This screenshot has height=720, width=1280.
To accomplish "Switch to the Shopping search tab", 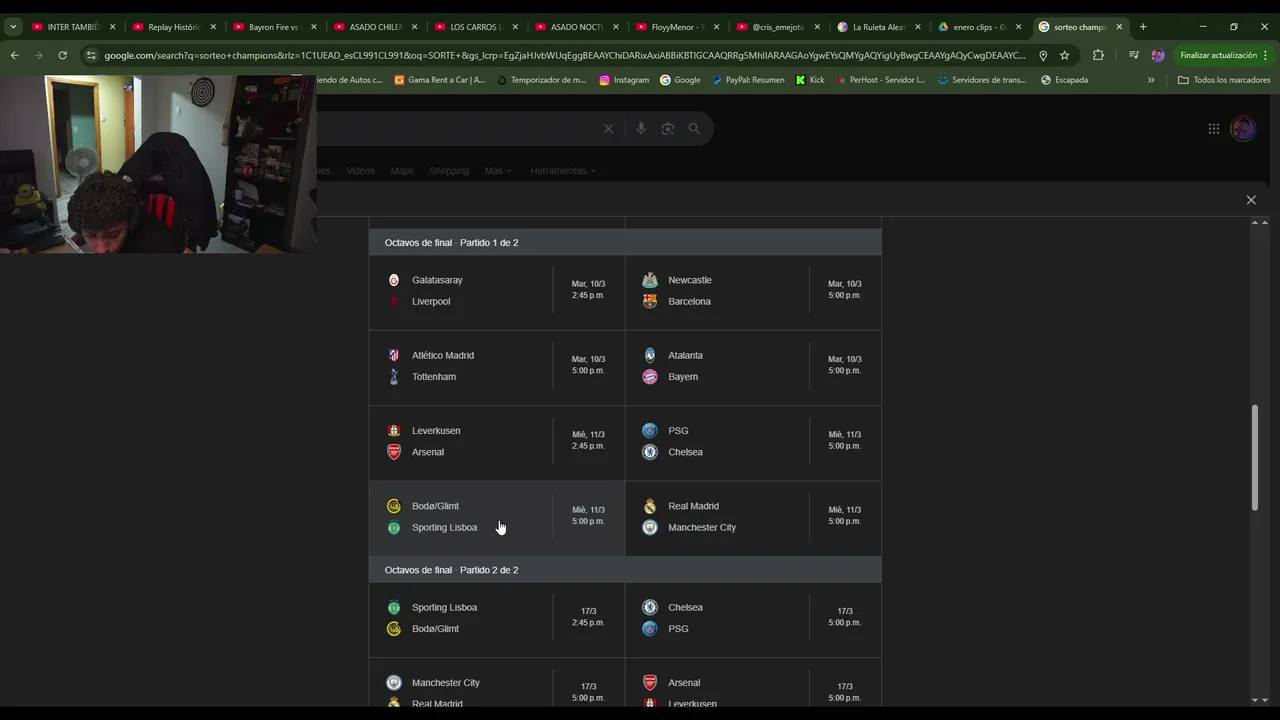I will pos(449,171).
